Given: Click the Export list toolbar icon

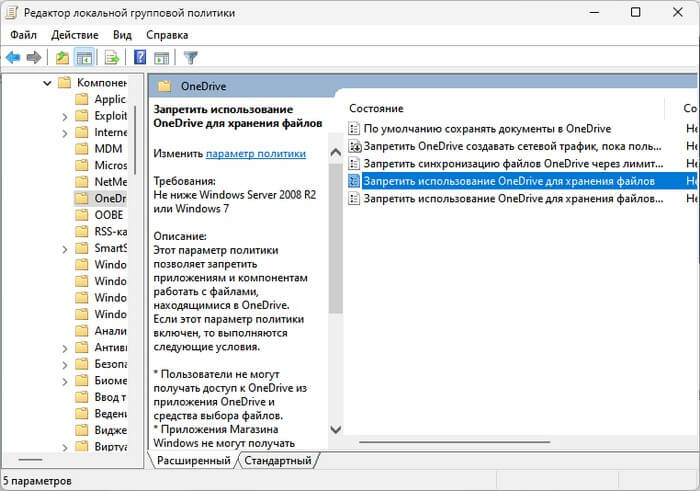Looking at the screenshot, I should 112,58.
